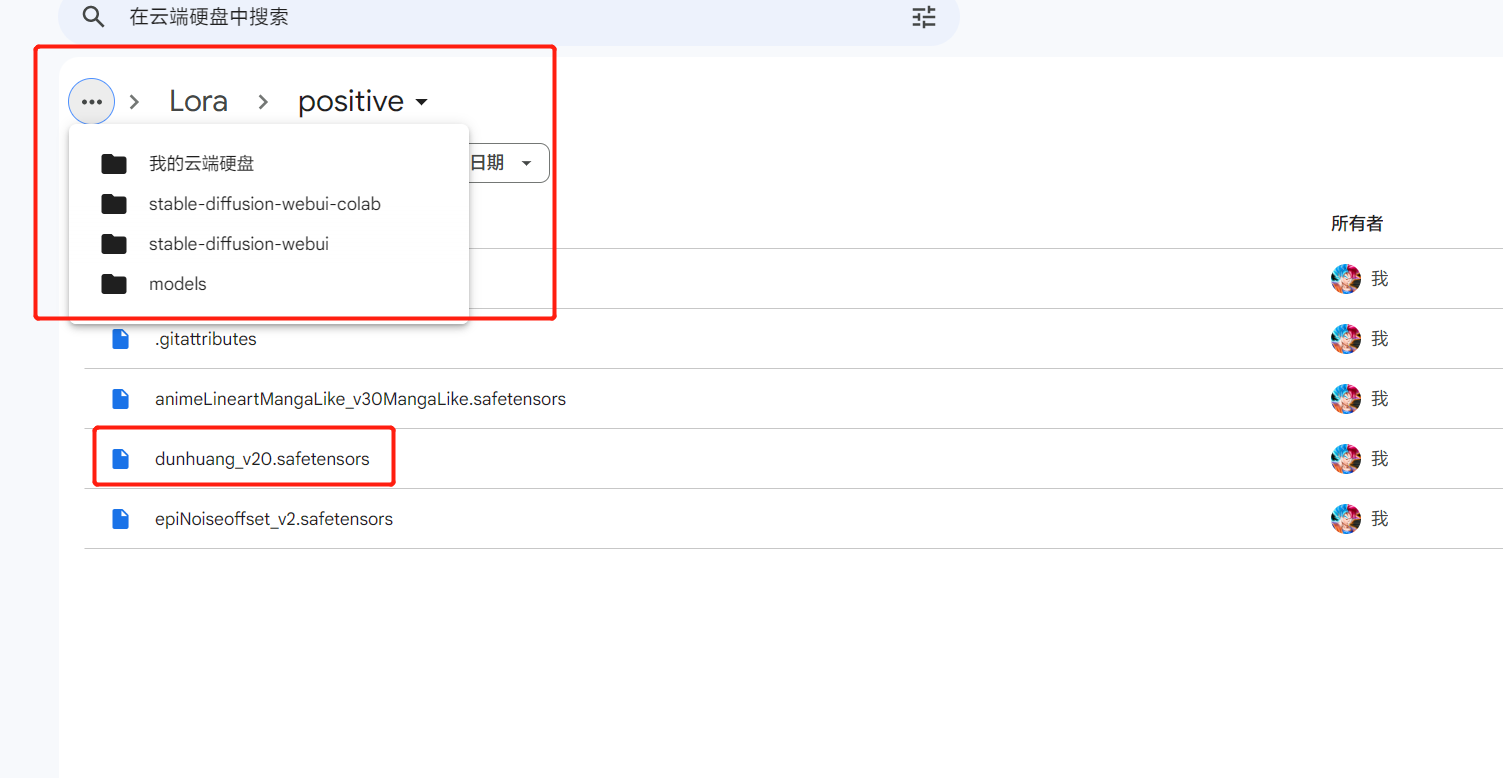This screenshot has height=778, width=1503.
Task: Select stable-diffusion-webui-colab from the breadcrumb menu
Action: pos(264,204)
